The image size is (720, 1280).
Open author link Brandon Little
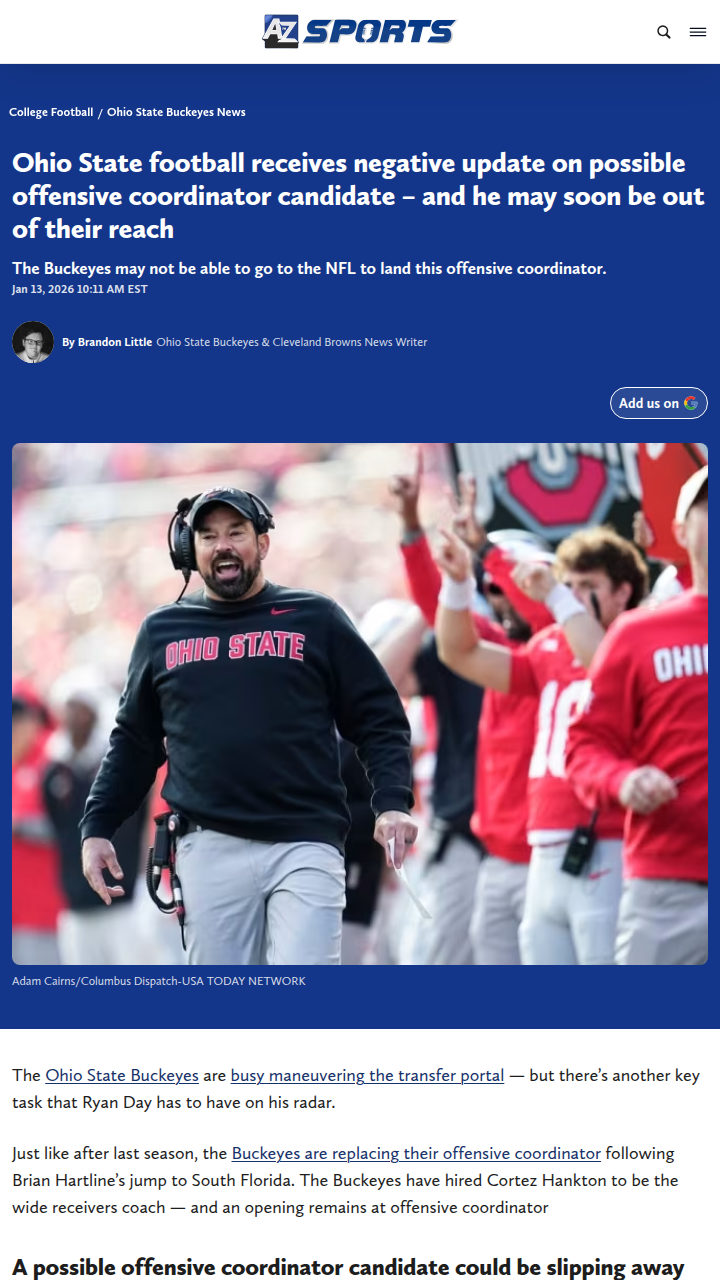pos(114,342)
